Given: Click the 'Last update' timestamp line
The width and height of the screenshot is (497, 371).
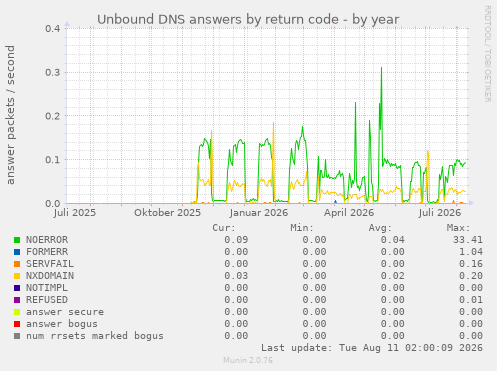Looking at the screenshot, I should coord(371,348).
